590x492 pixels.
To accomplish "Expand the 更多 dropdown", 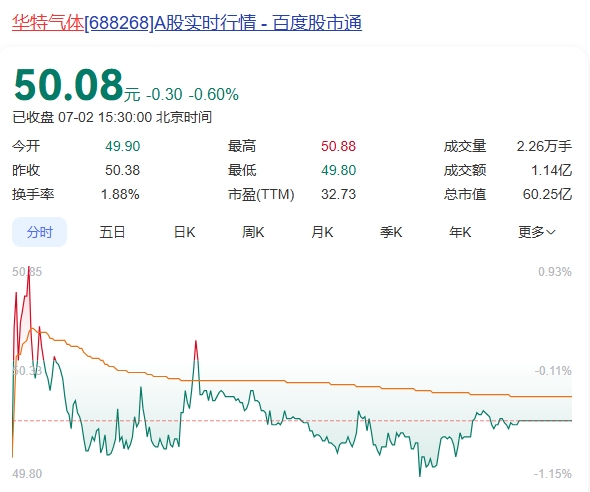I will pyautogui.click(x=537, y=232).
